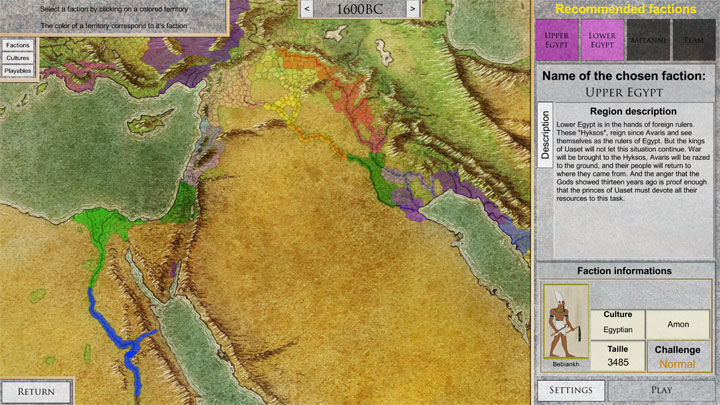This screenshot has height=405, width=720.
Task: Switch map view to Cultures
Action: point(17,58)
